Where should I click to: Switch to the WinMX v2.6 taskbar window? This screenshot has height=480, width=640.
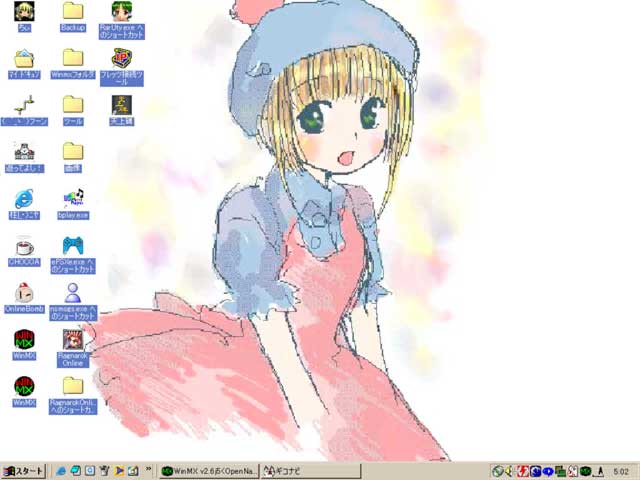tap(208, 470)
